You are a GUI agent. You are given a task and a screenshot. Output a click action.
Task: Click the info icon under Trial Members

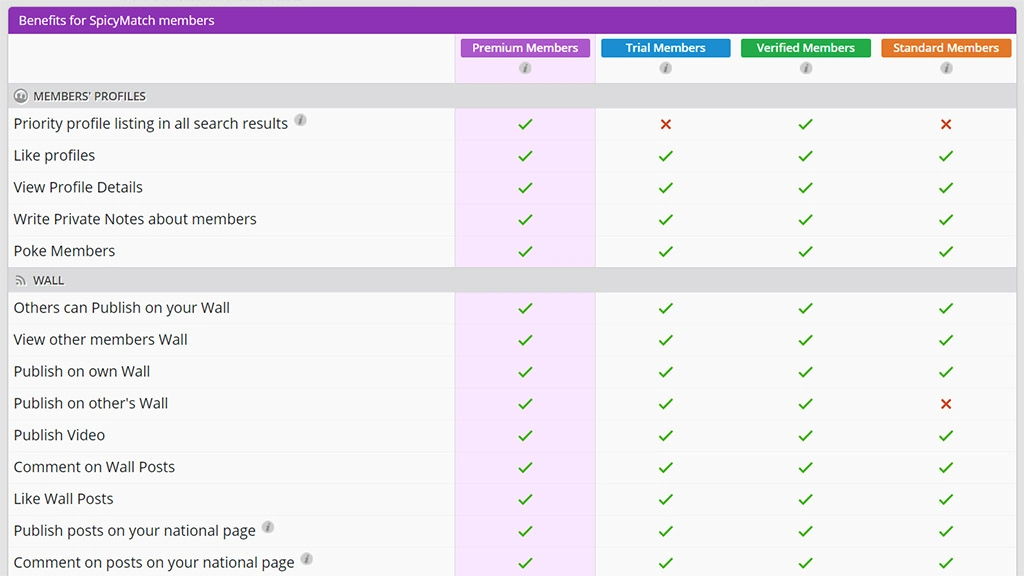665,69
